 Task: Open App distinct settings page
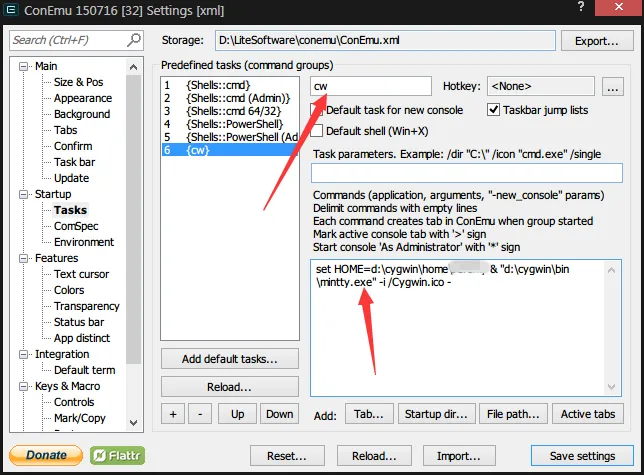click(82, 338)
